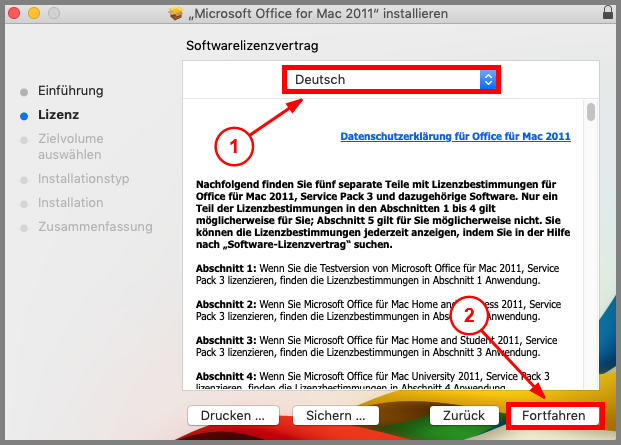Click the Drucken ... button
621x445 pixels.
[x=233, y=416]
